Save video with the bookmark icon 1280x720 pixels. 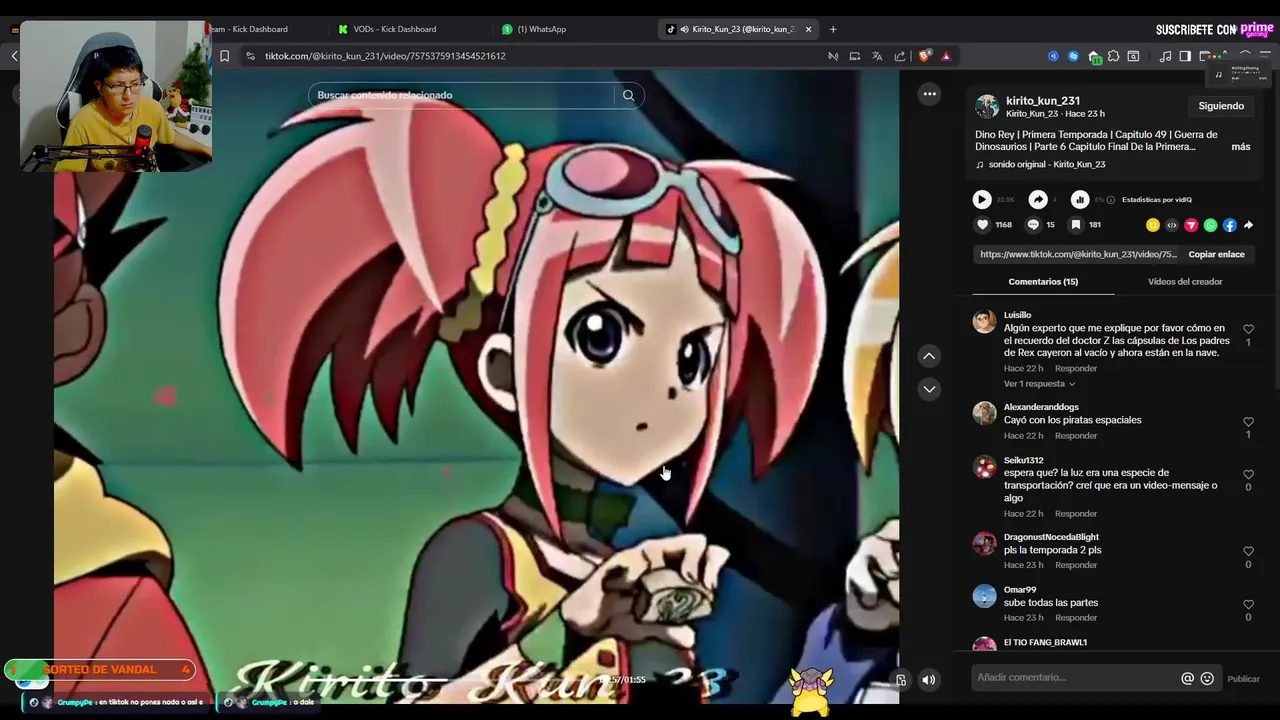pos(1076,225)
